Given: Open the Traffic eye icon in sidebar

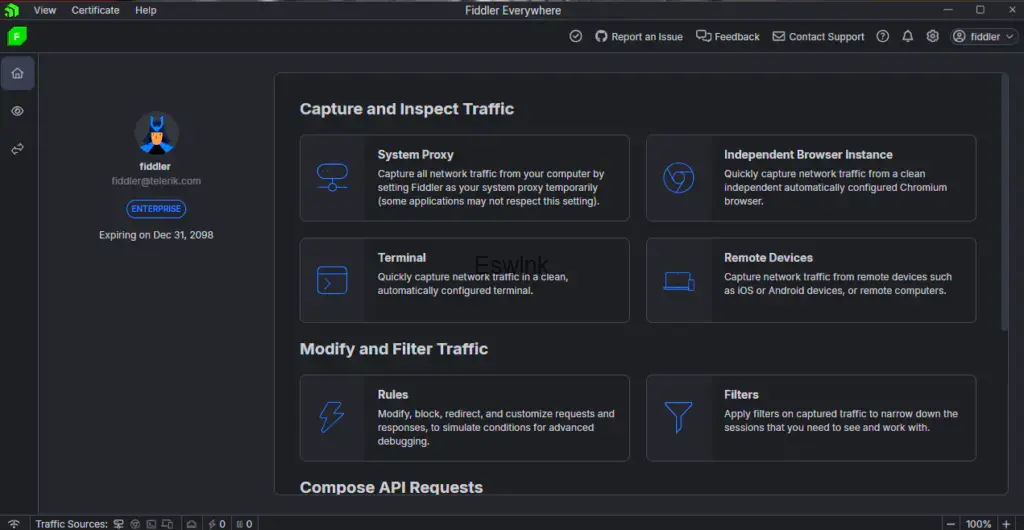Looking at the screenshot, I should click(17, 111).
